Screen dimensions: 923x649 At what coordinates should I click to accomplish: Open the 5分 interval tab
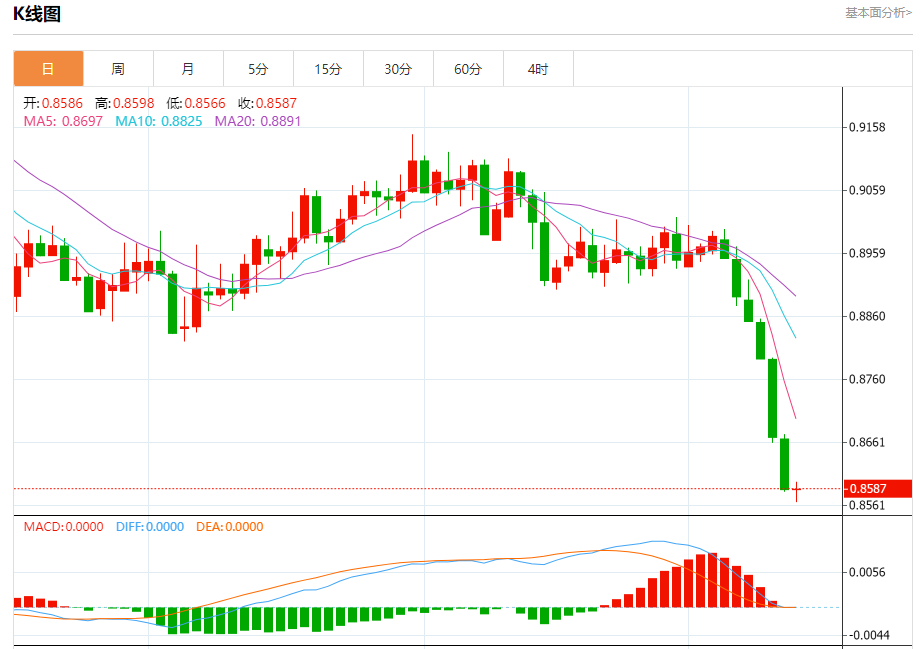[x=258, y=69]
